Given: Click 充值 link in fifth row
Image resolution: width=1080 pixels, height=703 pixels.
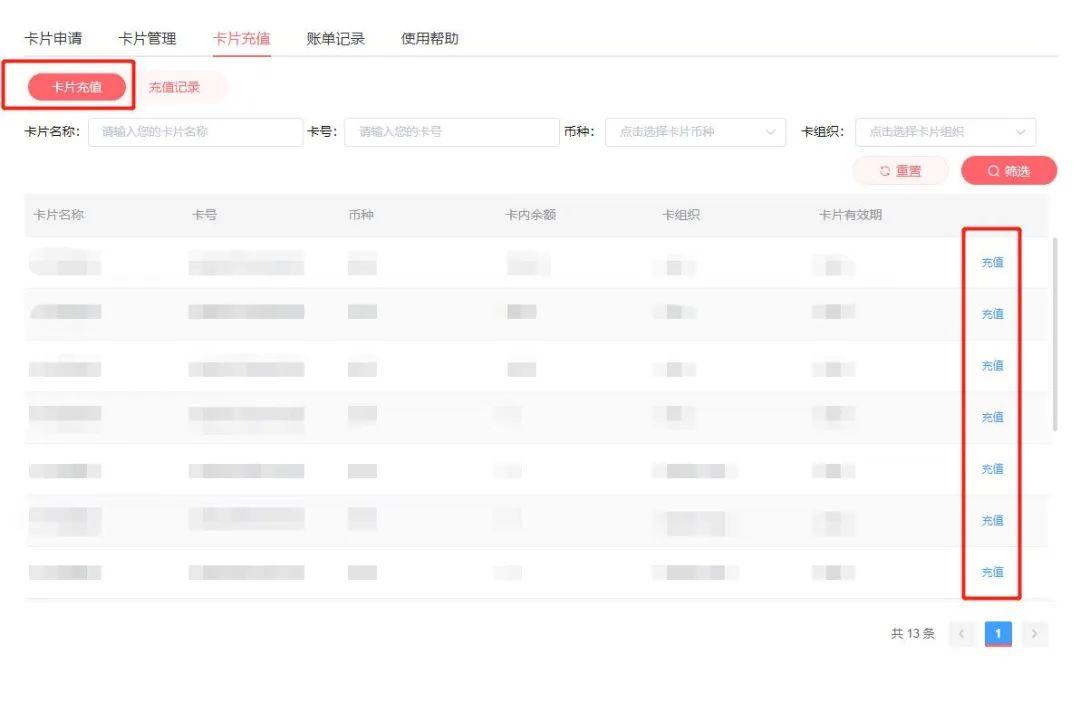Looking at the screenshot, I should click(x=992, y=469).
